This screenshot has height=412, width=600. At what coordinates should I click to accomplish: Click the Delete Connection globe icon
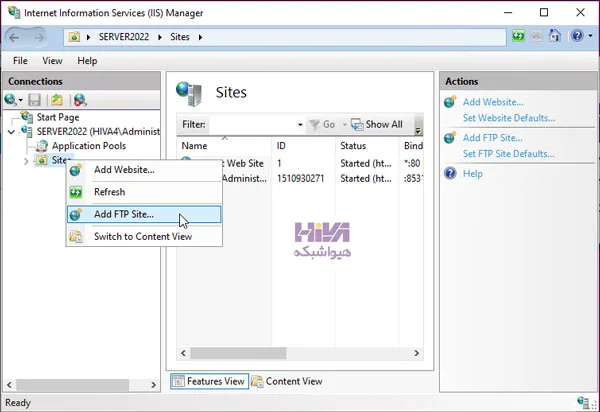tap(80, 100)
